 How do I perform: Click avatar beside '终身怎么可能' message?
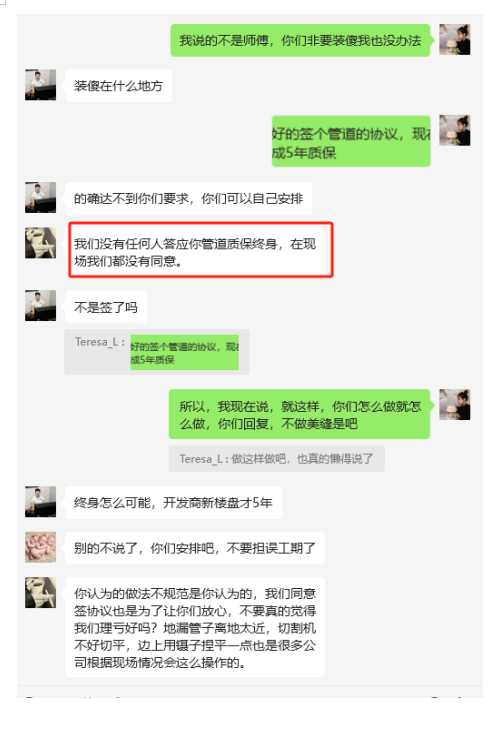40,501
